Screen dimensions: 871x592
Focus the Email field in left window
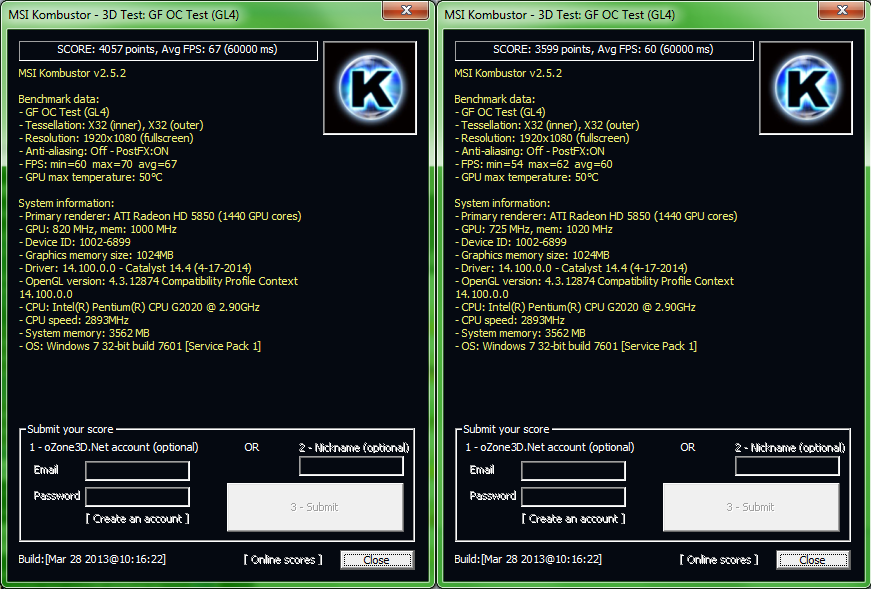137,471
